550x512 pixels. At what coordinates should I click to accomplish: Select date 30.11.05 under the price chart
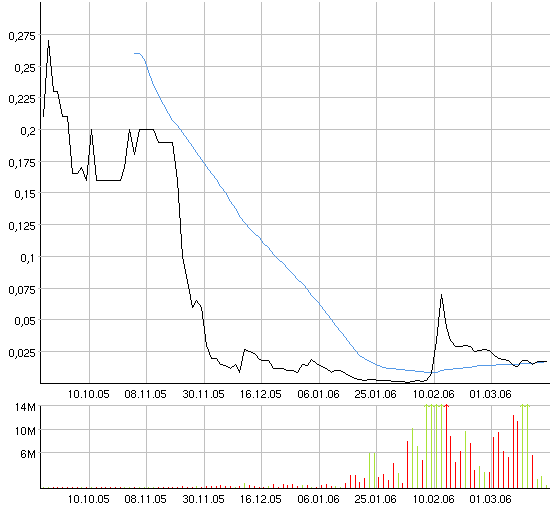tap(203, 394)
